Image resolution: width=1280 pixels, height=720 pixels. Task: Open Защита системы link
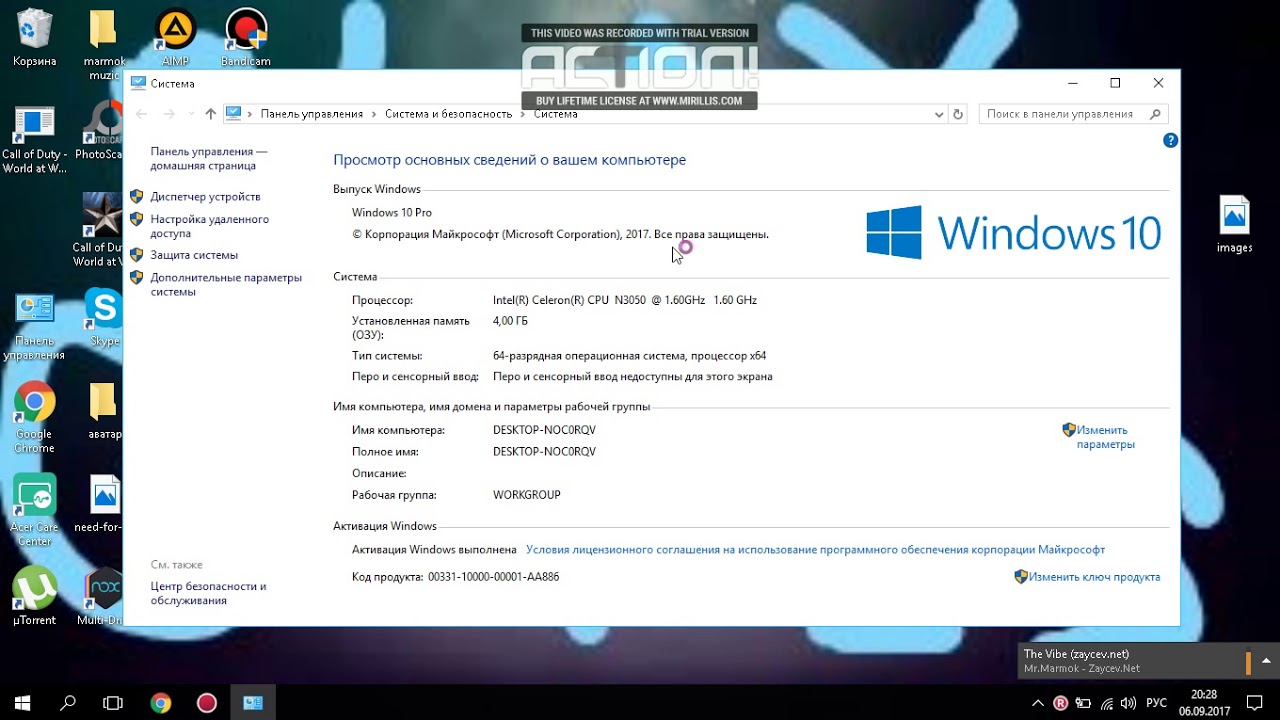tap(194, 255)
